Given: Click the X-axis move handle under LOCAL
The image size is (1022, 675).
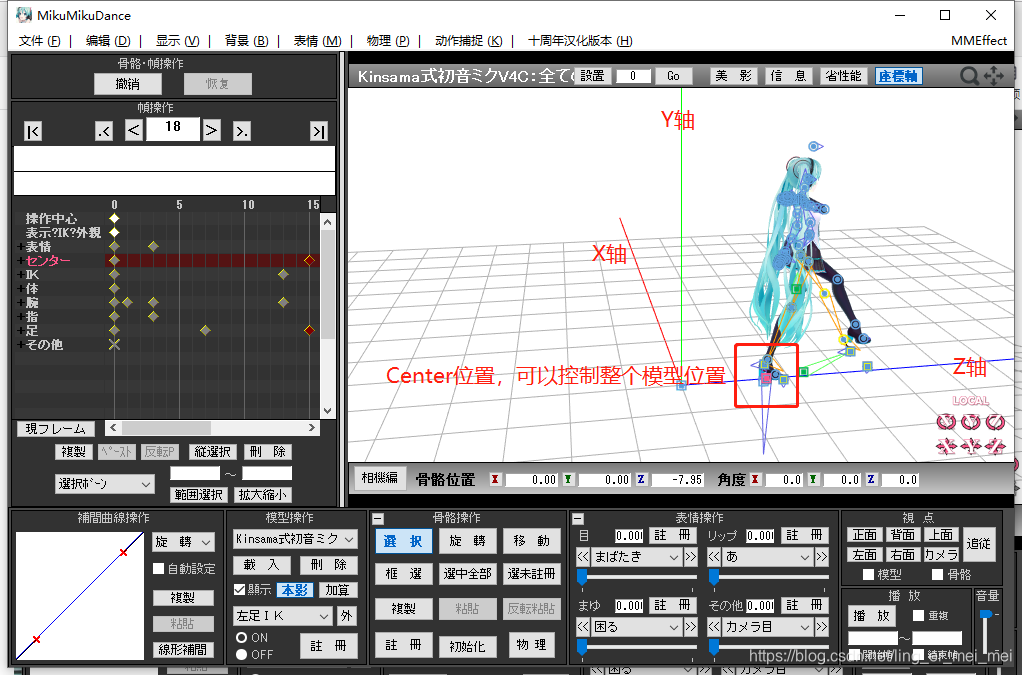Looking at the screenshot, I should coord(946,446).
